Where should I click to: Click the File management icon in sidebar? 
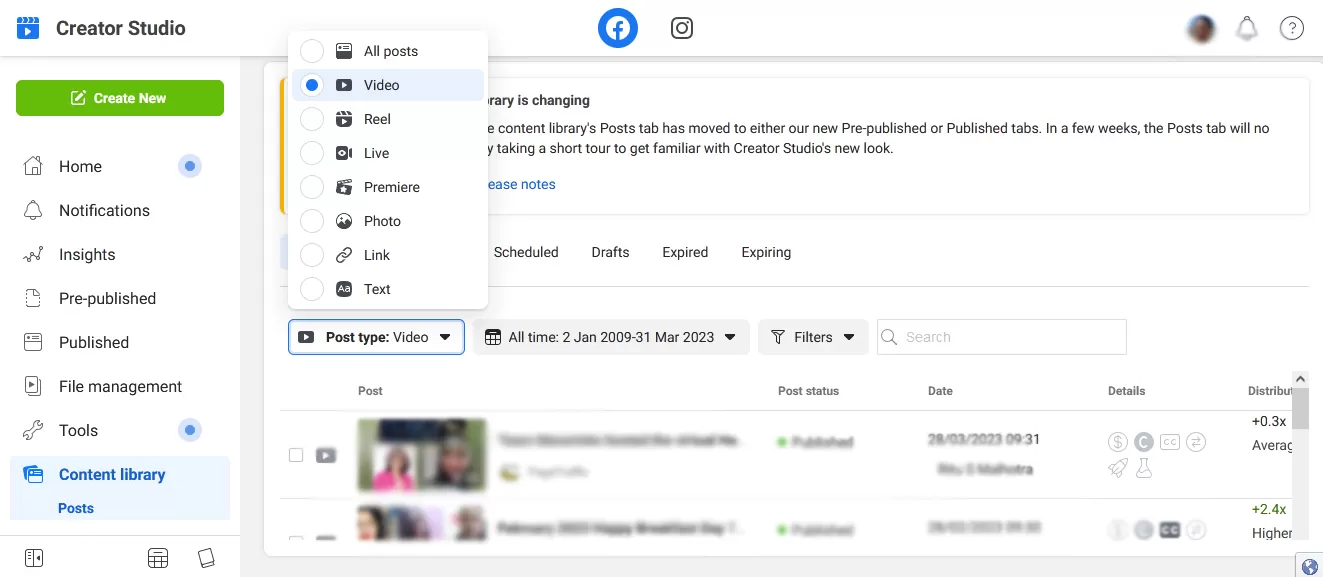click(x=33, y=386)
